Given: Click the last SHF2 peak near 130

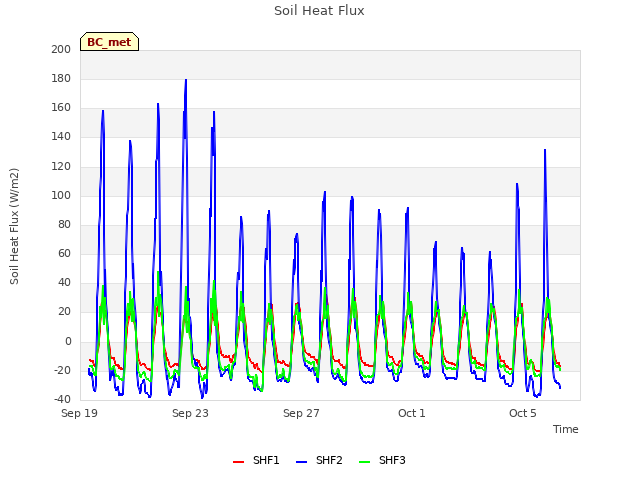Looking at the screenshot, I should (x=545, y=150).
